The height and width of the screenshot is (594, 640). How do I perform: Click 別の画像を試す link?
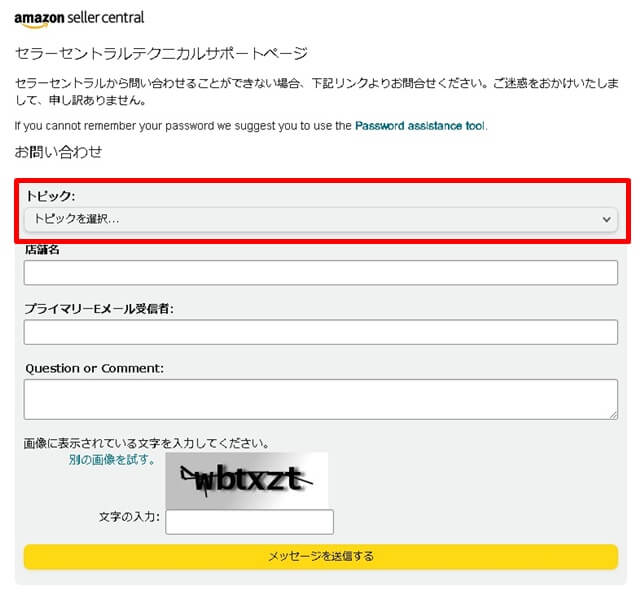(112, 460)
